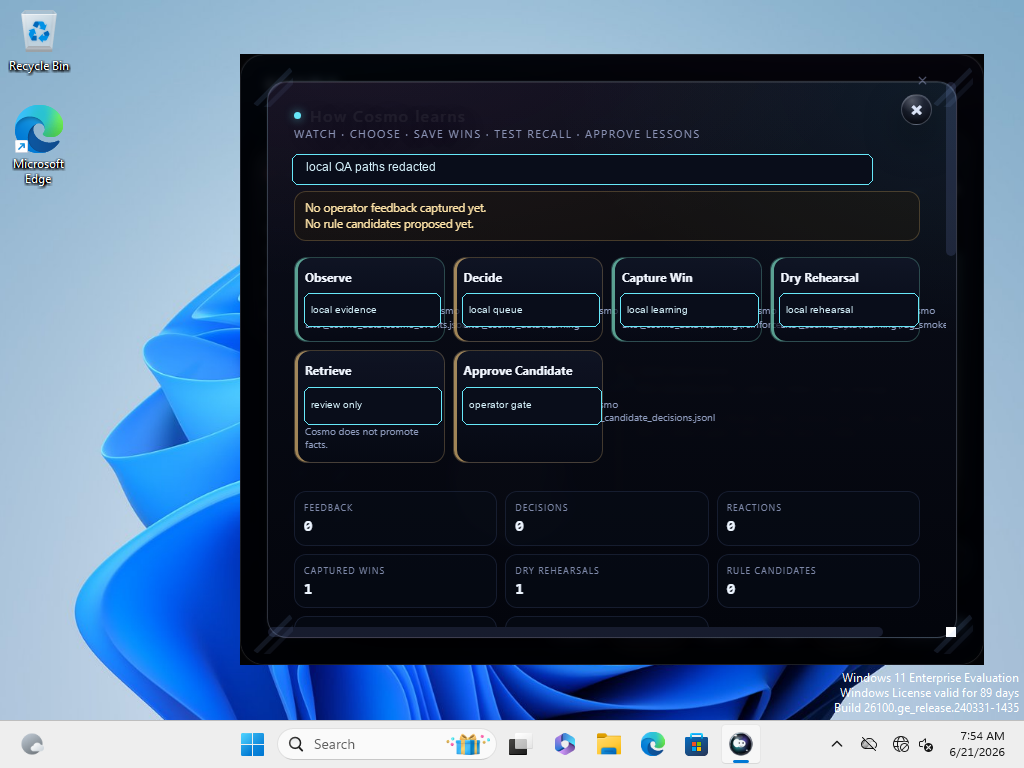
Task: Click the No rule candidates proposed text
Action: tap(389, 224)
